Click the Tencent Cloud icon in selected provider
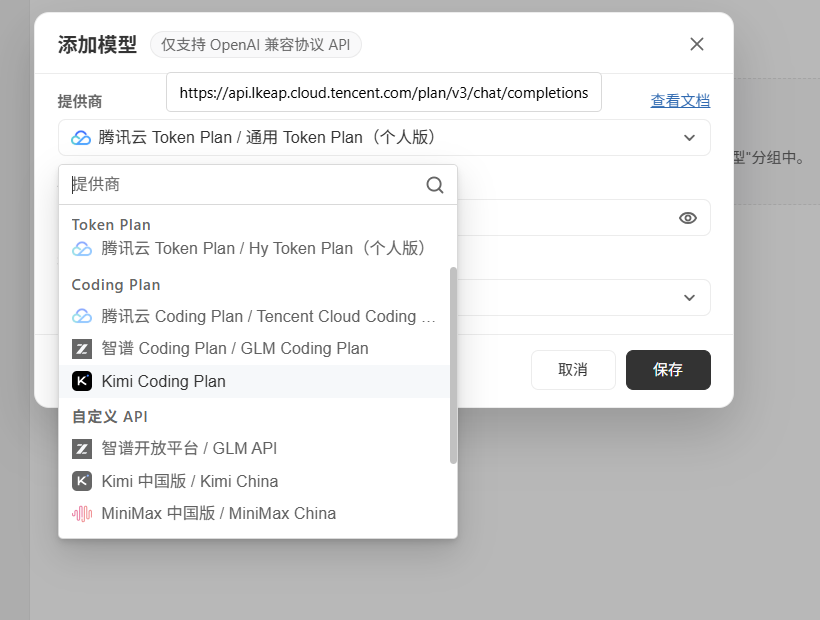820x620 pixels. 81,138
